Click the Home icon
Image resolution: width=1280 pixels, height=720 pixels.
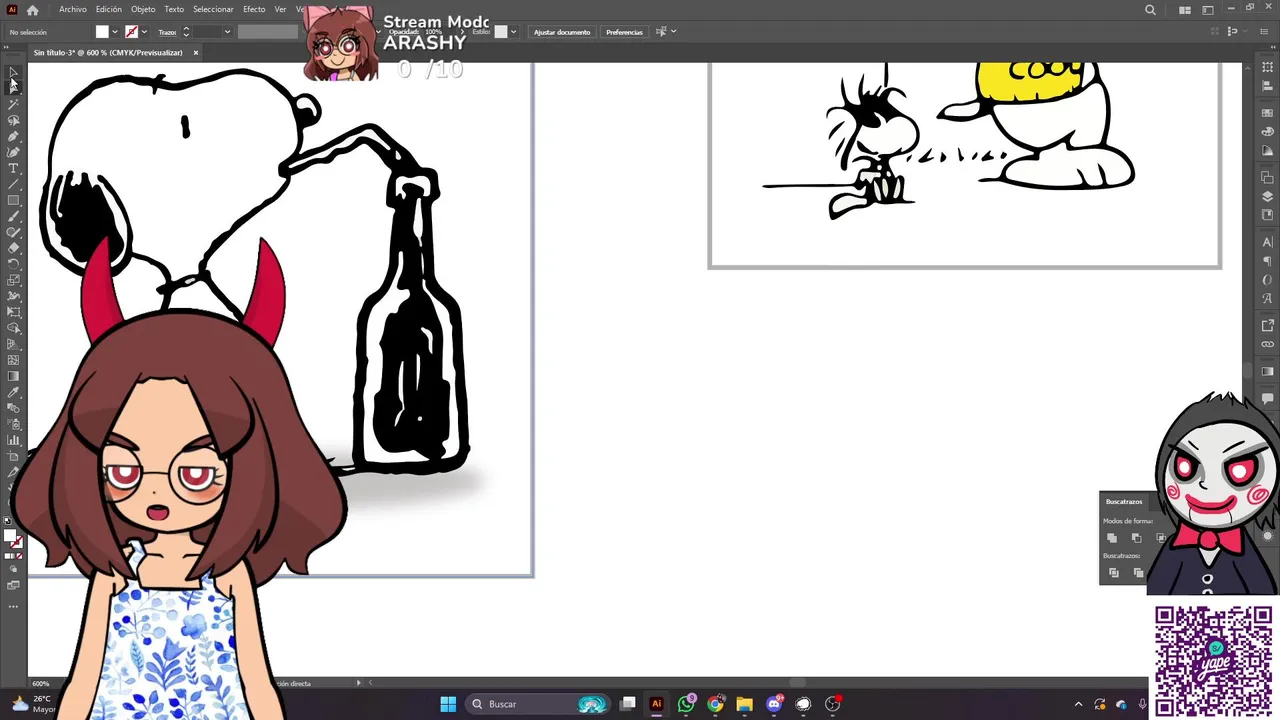33,10
